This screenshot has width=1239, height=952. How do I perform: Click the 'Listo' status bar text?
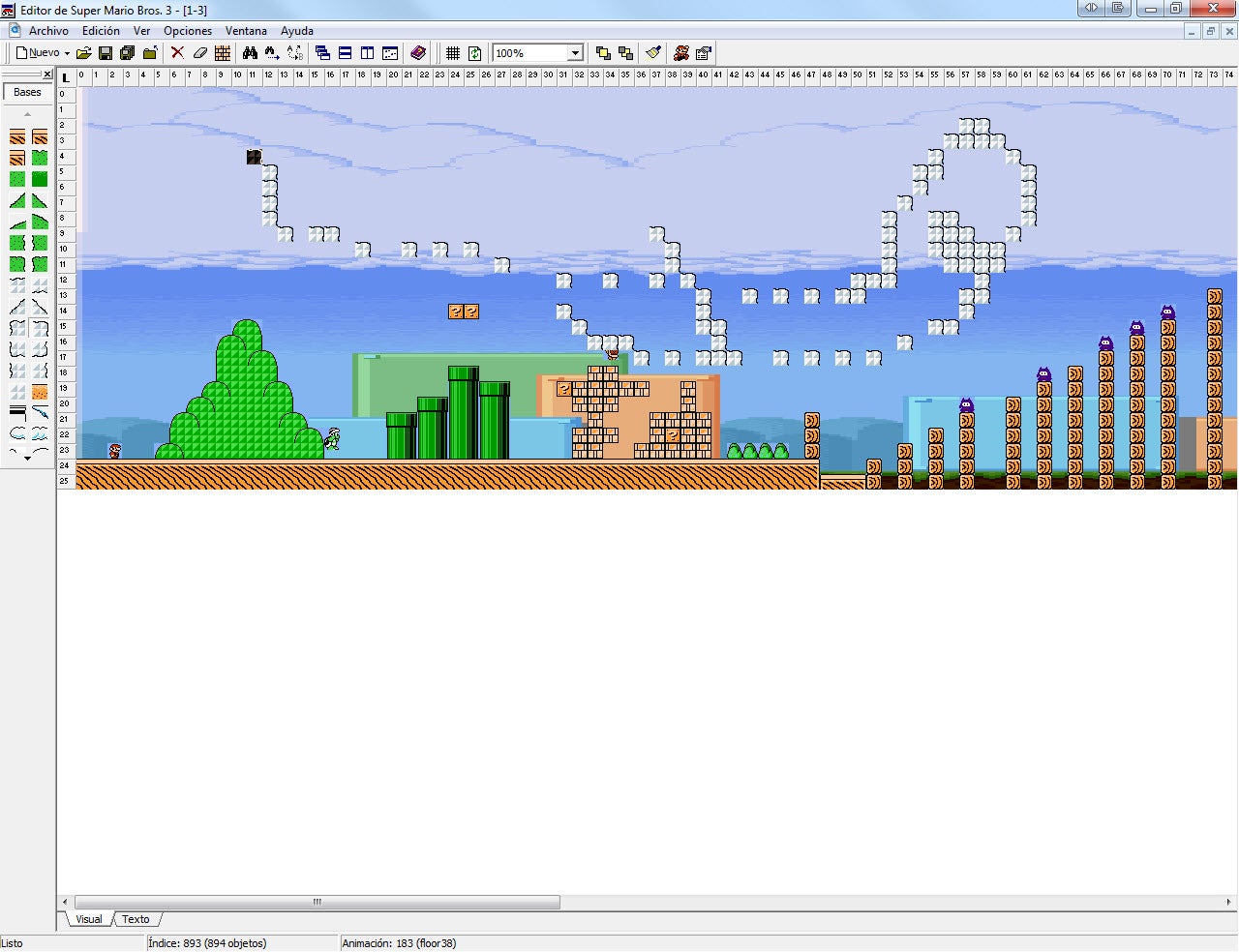tap(12, 943)
